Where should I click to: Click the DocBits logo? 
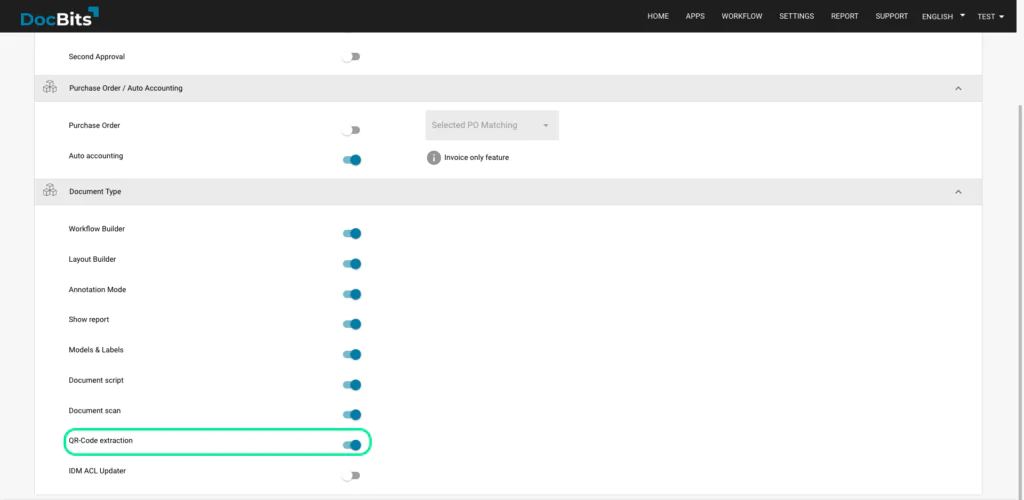click(x=59, y=17)
